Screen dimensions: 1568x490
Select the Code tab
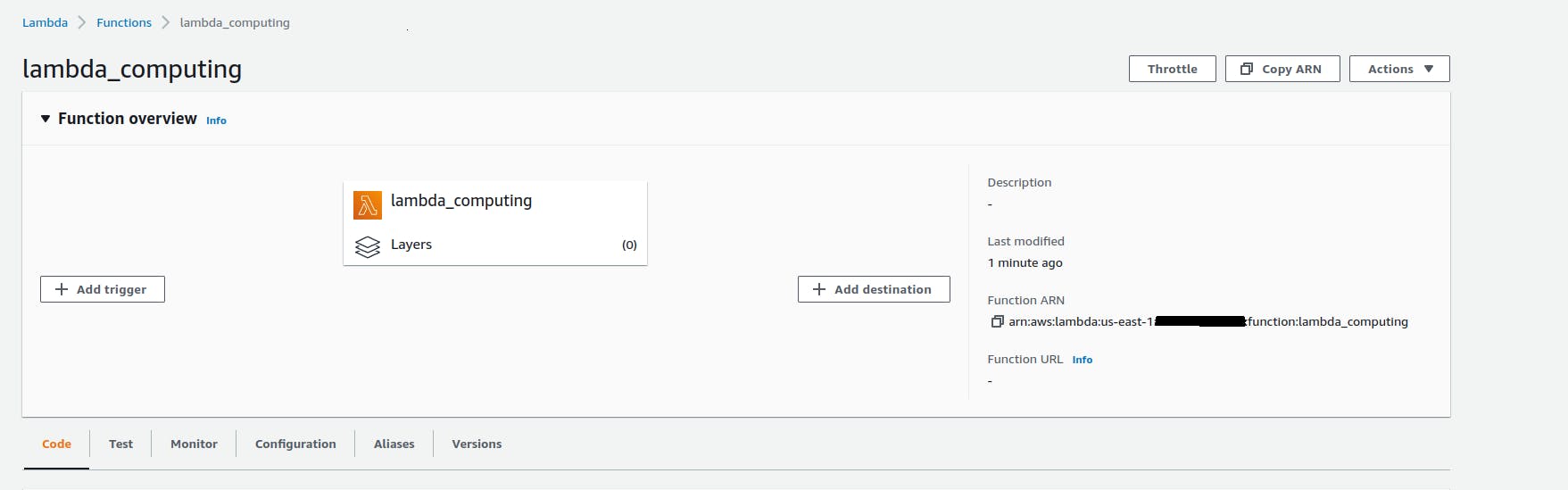[56, 444]
